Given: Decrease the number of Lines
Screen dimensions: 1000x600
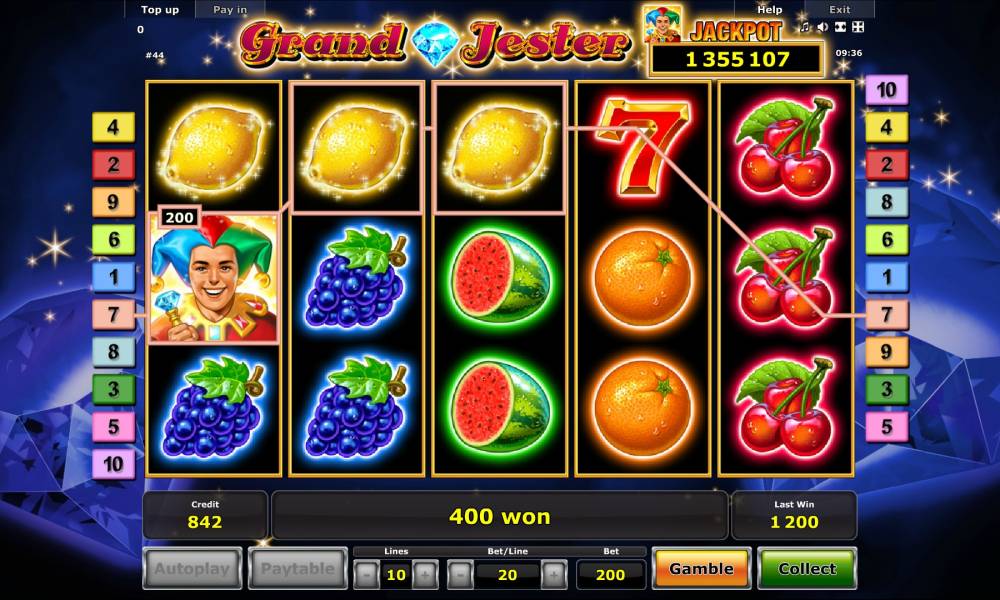Looking at the screenshot, I should 367,574.
